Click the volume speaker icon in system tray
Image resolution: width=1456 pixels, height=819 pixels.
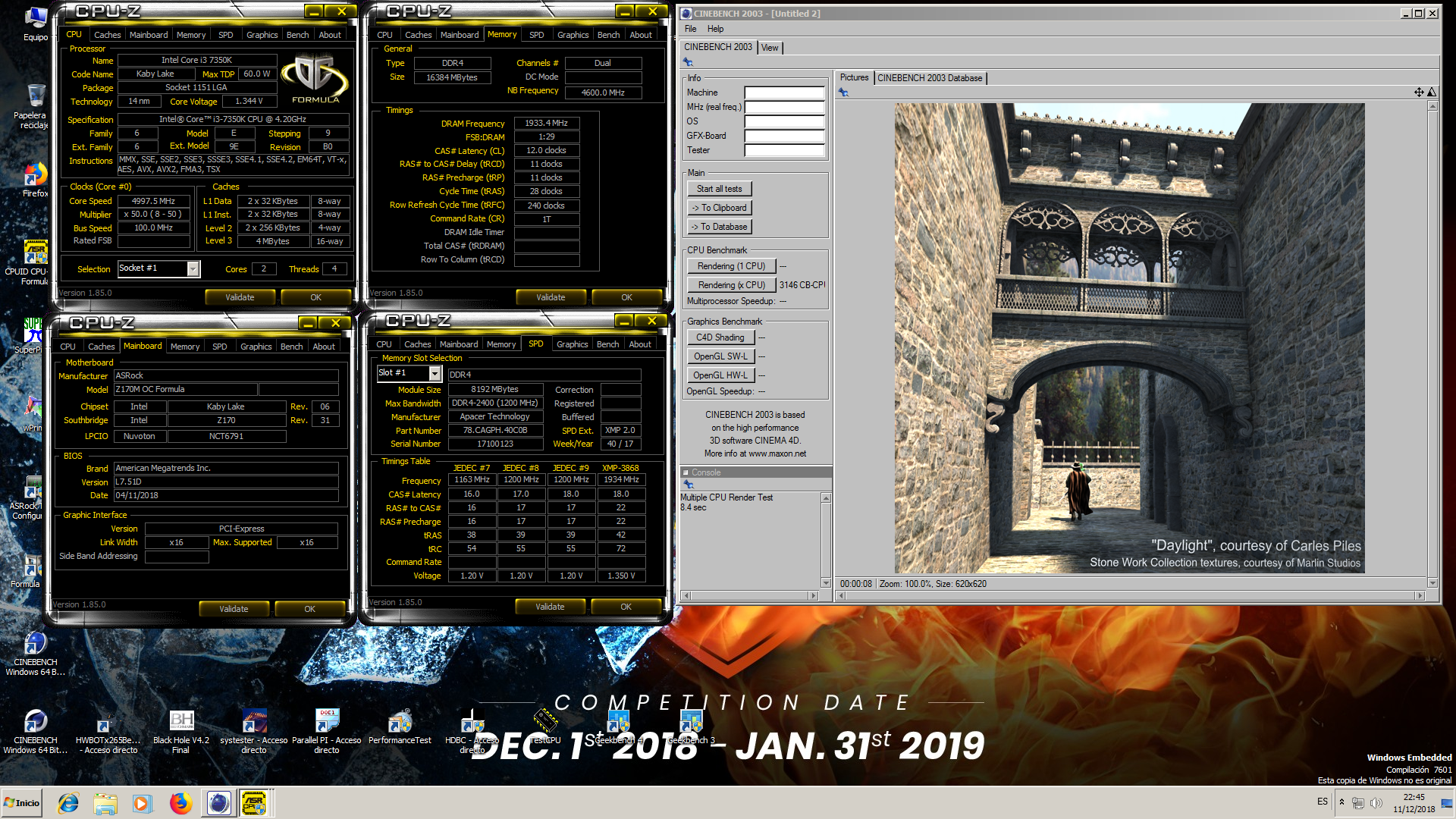tap(1376, 802)
